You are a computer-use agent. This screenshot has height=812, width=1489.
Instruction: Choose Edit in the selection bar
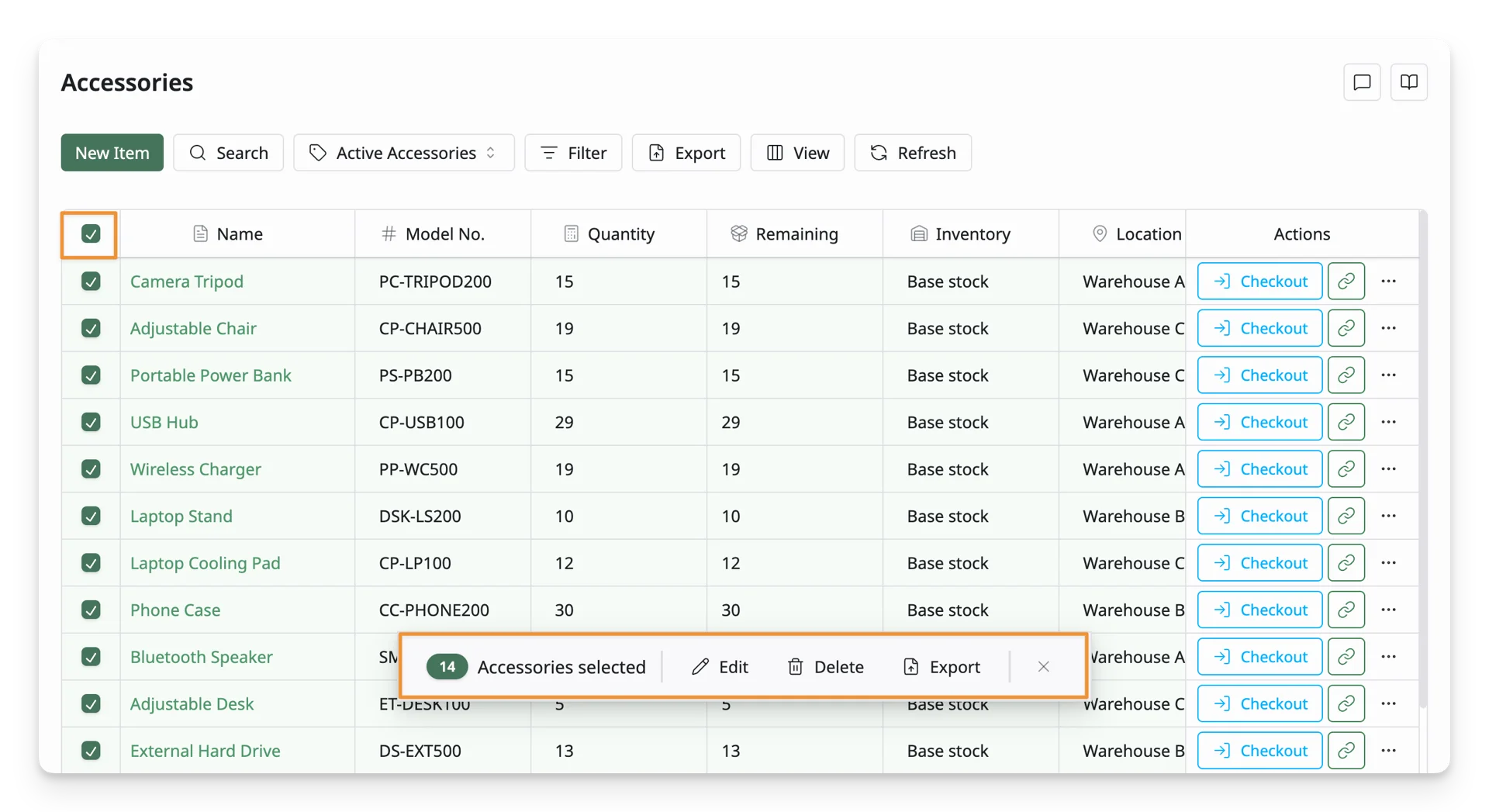[720, 667]
